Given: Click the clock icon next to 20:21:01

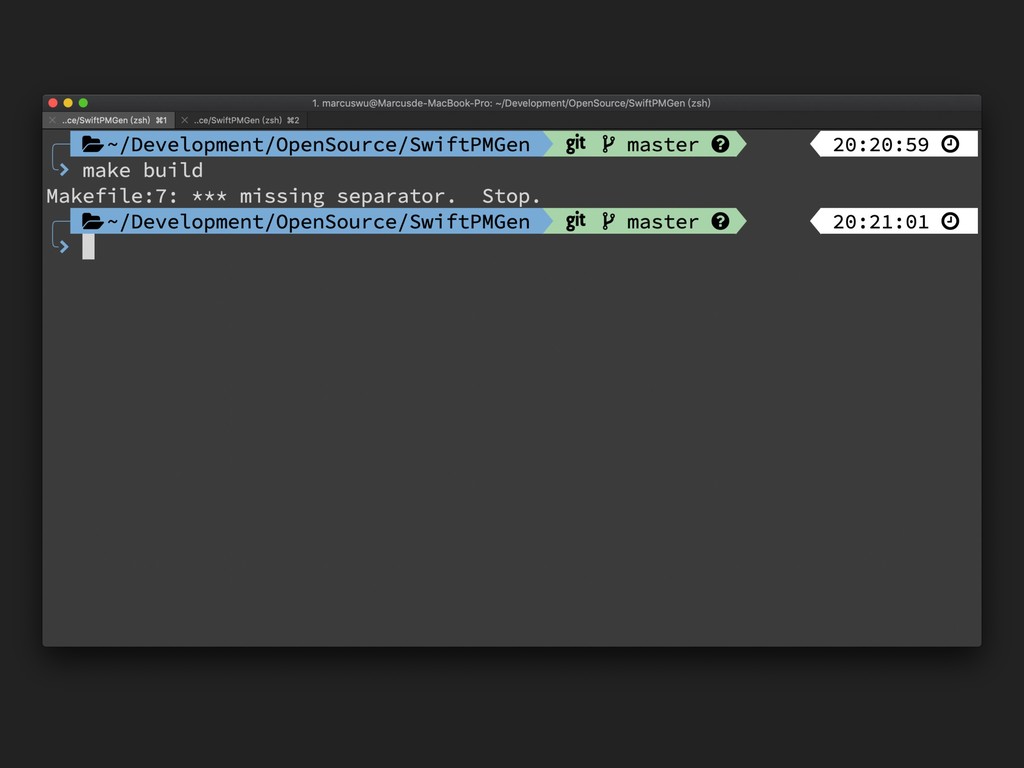Looking at the screenshot, I should point(950,221).
